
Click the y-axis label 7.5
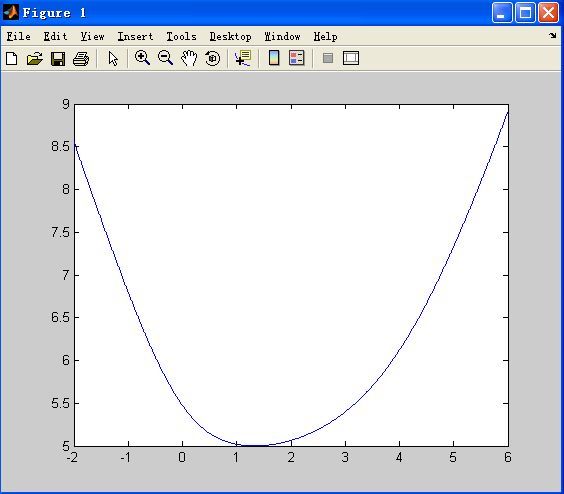[x=60, y=232]
